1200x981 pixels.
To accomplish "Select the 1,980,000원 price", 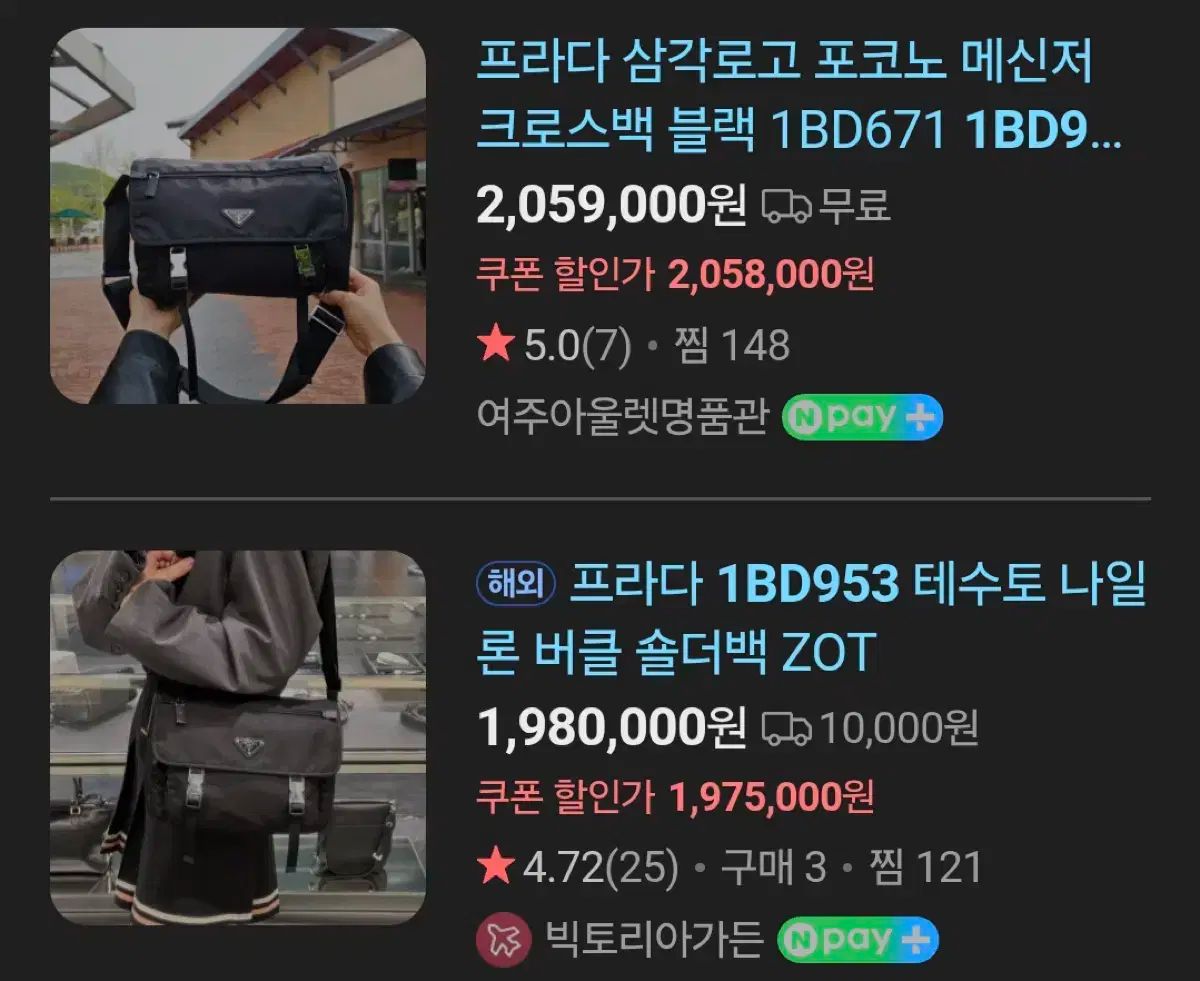I will point(612,728).
